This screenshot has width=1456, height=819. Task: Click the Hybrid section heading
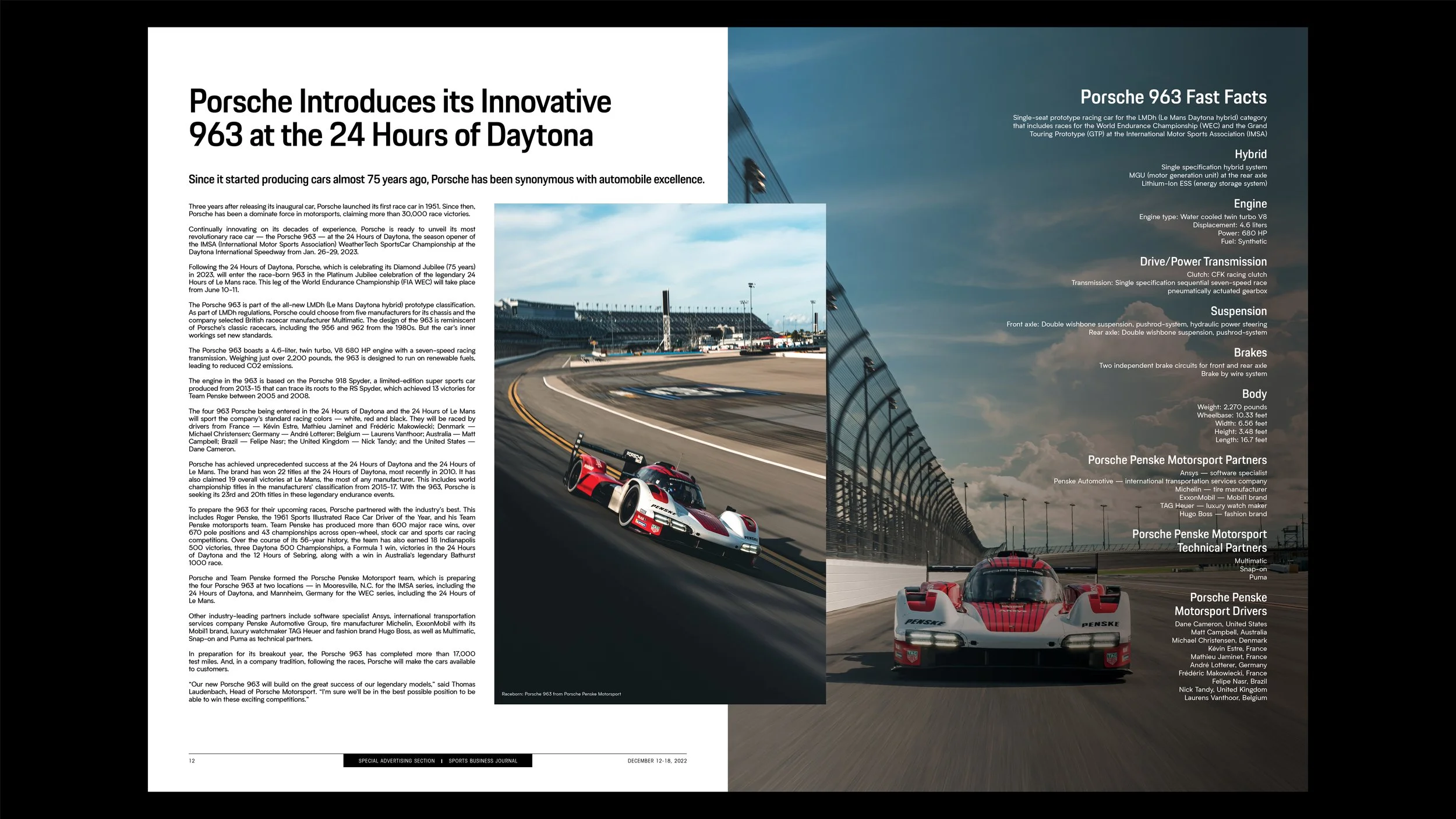click(x=1250, y=154)
